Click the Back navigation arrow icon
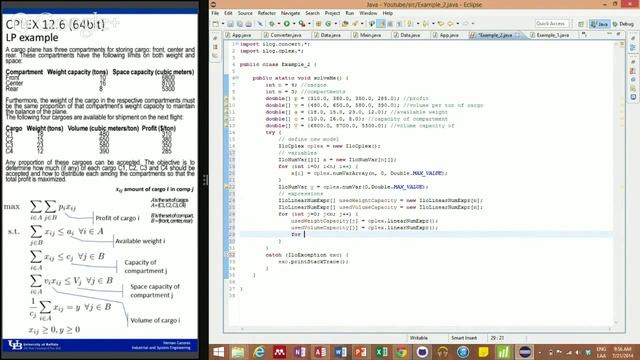 point(450,24)
